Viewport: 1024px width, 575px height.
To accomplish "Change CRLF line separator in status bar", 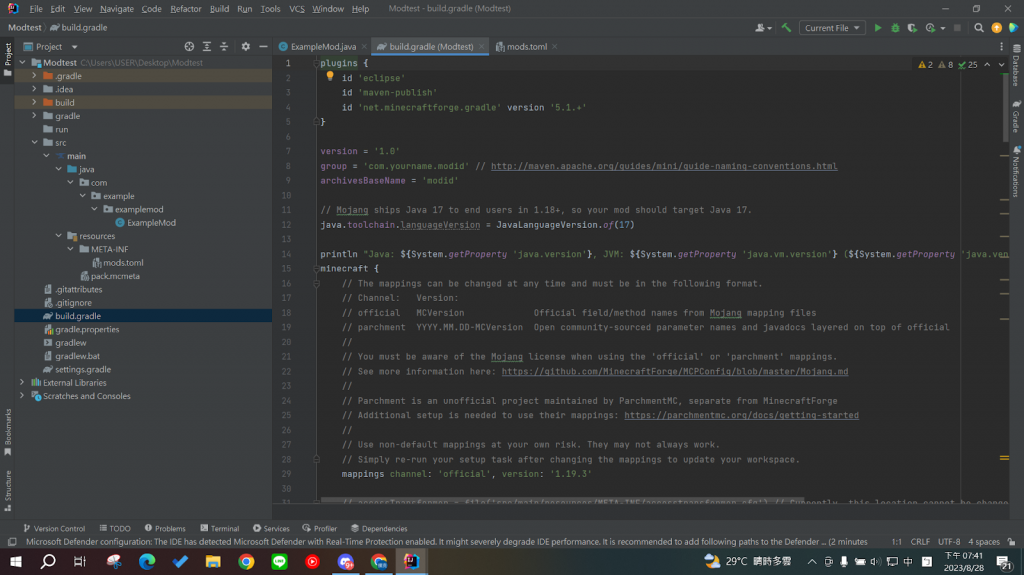I will [x=920, y=542].
